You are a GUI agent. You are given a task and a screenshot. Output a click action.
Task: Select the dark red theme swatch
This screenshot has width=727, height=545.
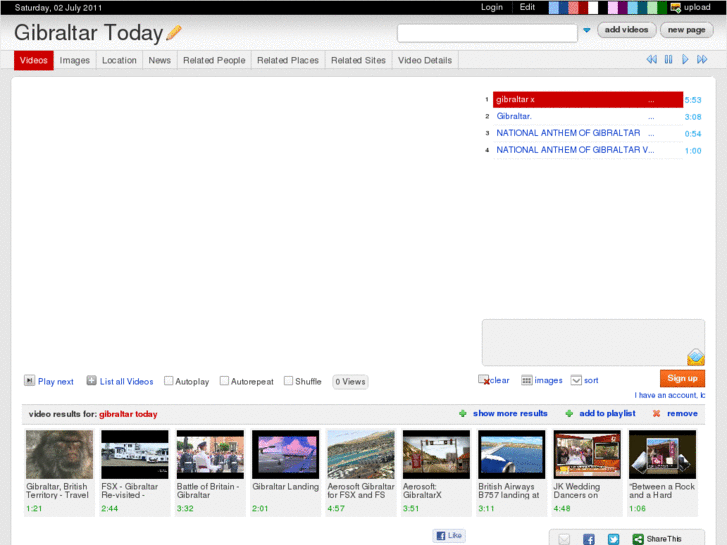[x=583, y=7]
